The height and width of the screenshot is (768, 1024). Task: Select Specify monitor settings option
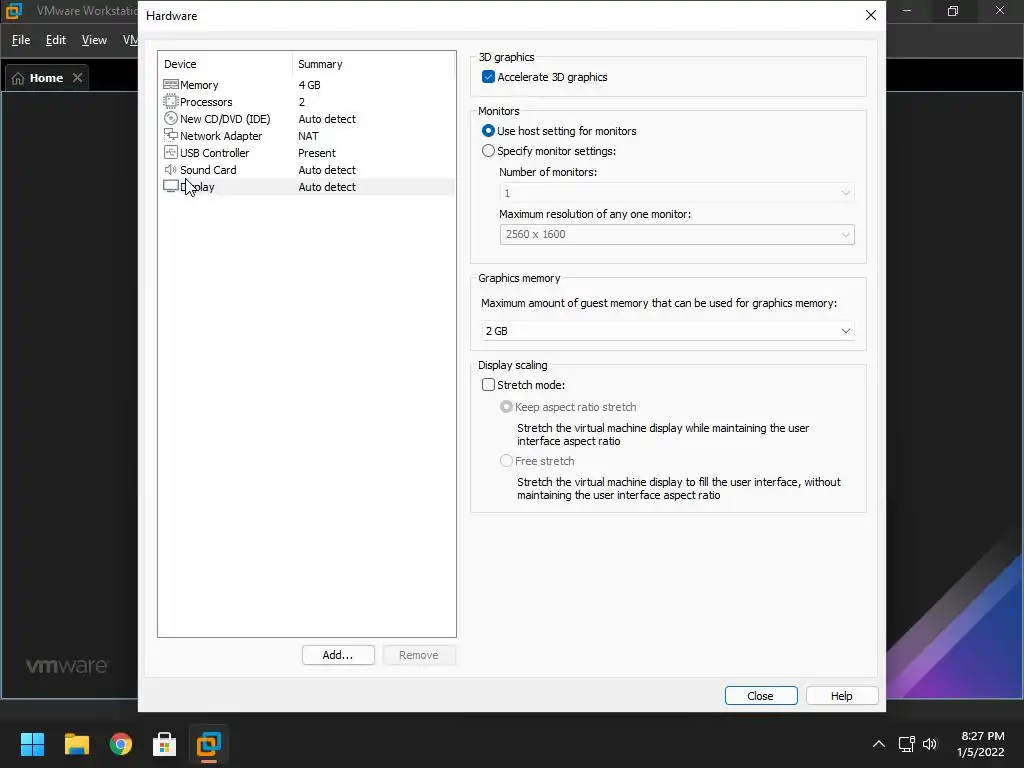coord(488,151)
